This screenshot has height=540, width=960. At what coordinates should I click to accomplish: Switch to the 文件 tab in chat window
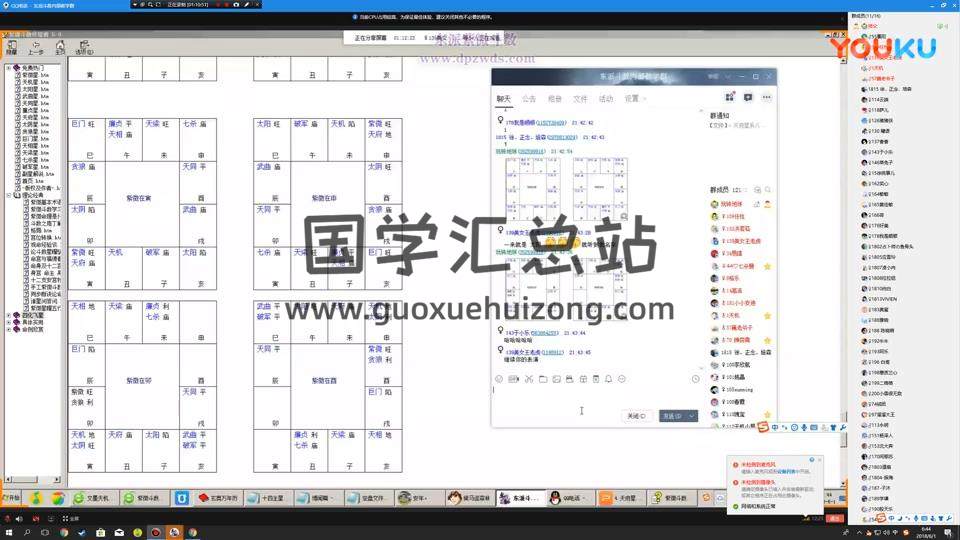pyautogui.click(x=580, y=99)
